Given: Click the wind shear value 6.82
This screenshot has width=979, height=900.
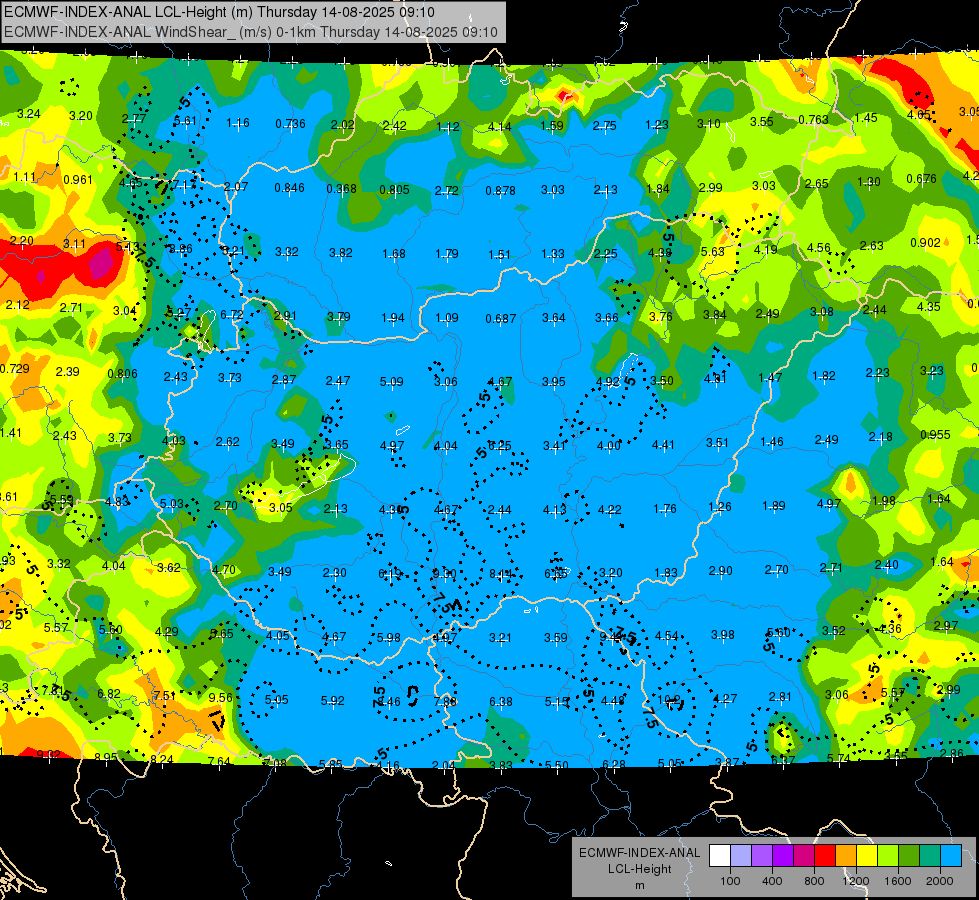Looking at the screenshot, I should coord(109,693).
